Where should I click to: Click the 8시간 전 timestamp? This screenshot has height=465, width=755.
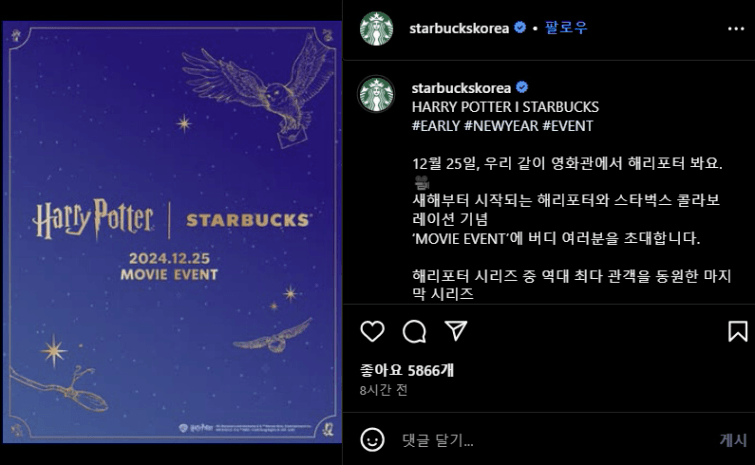coord(384,390)
